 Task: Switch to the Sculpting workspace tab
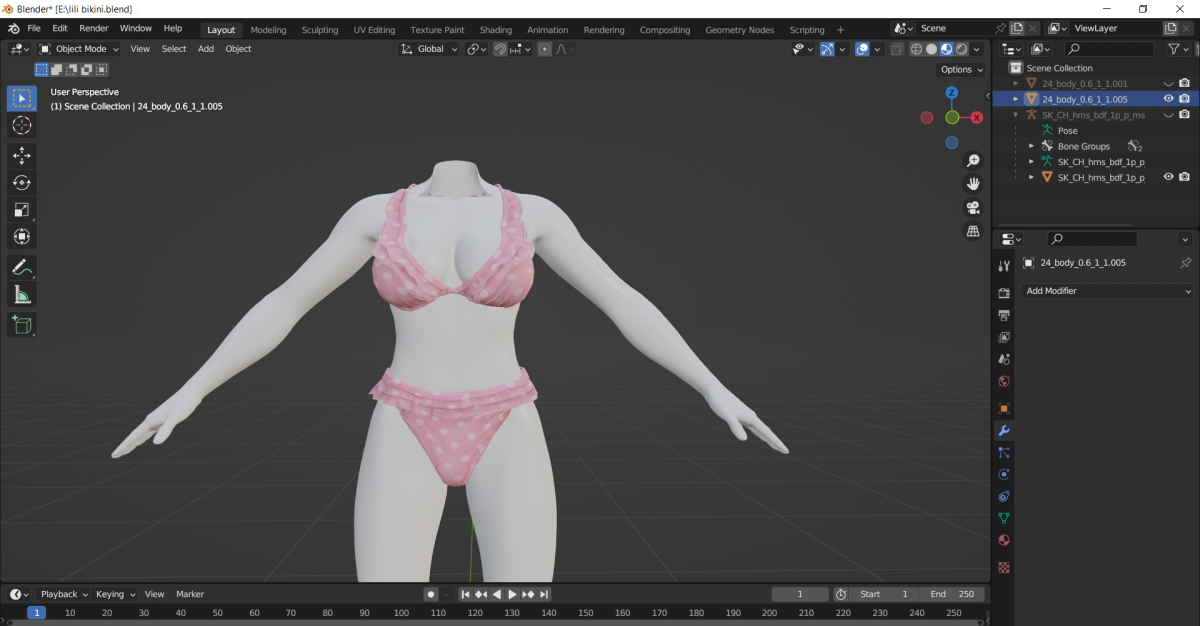coord(320,30)
